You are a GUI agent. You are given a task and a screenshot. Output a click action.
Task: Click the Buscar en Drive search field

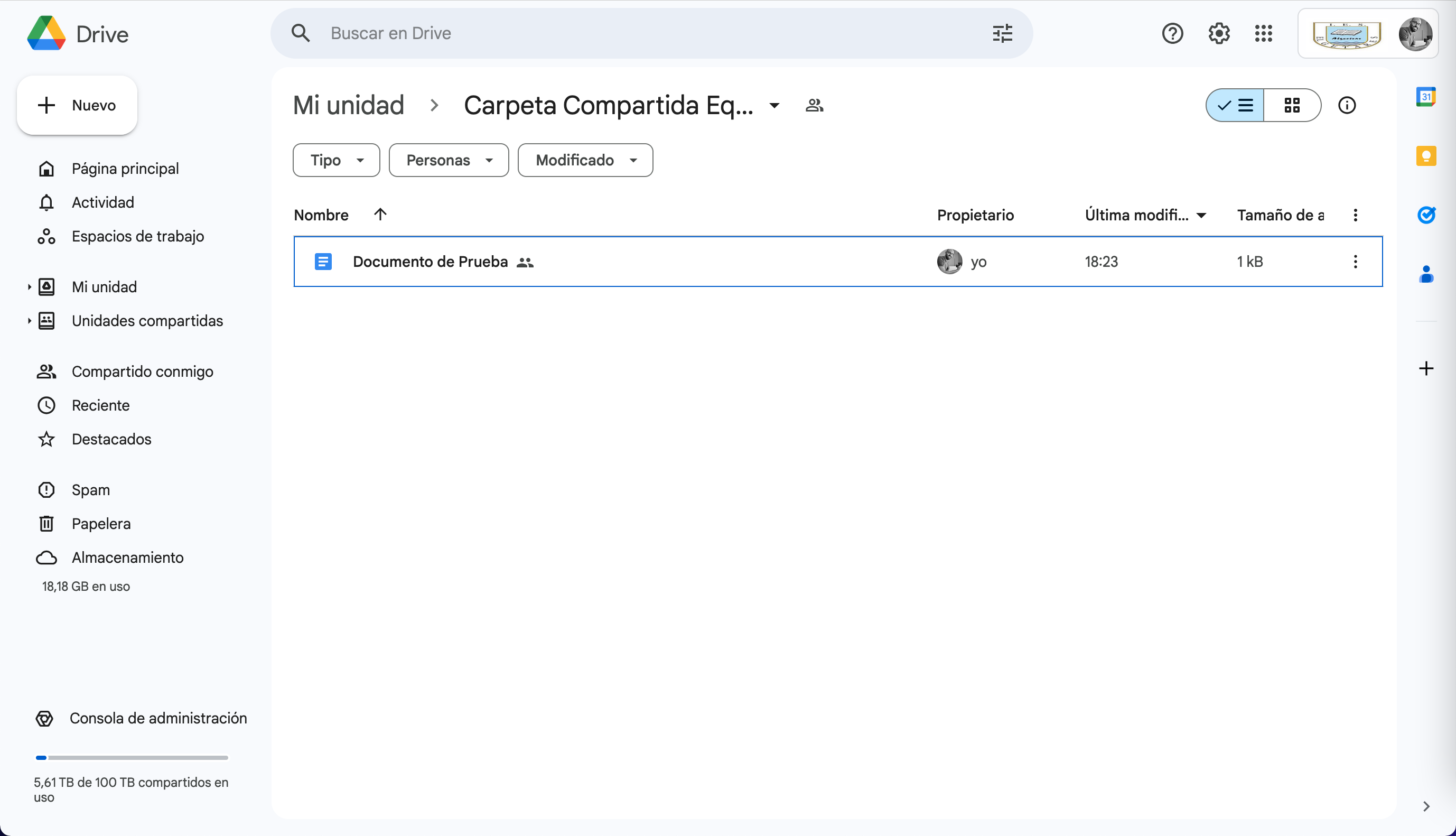pyautogui.click(x=631, y=33)
